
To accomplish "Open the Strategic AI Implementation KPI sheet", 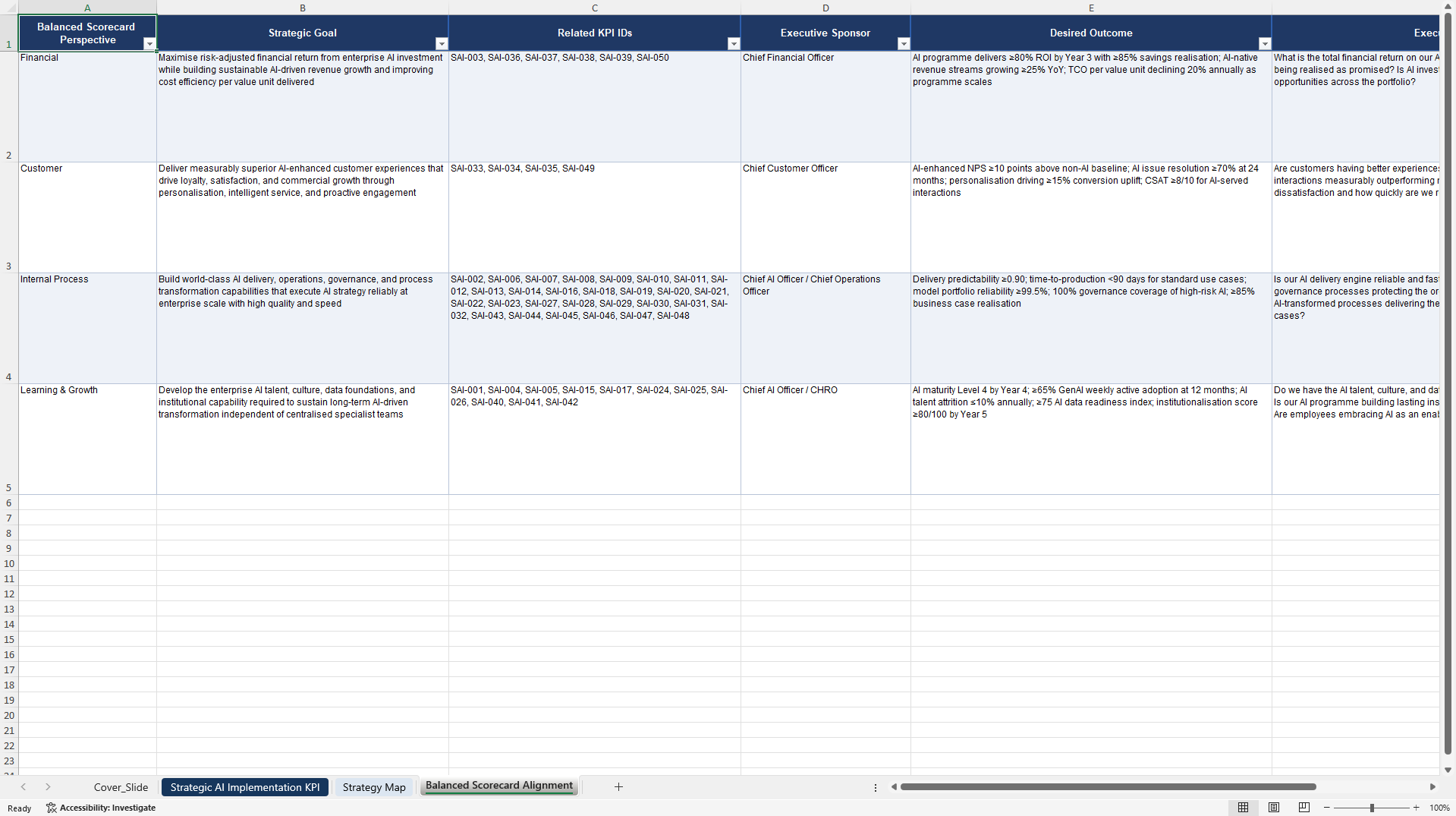I will pyautogui.click(x=245, y=787).
